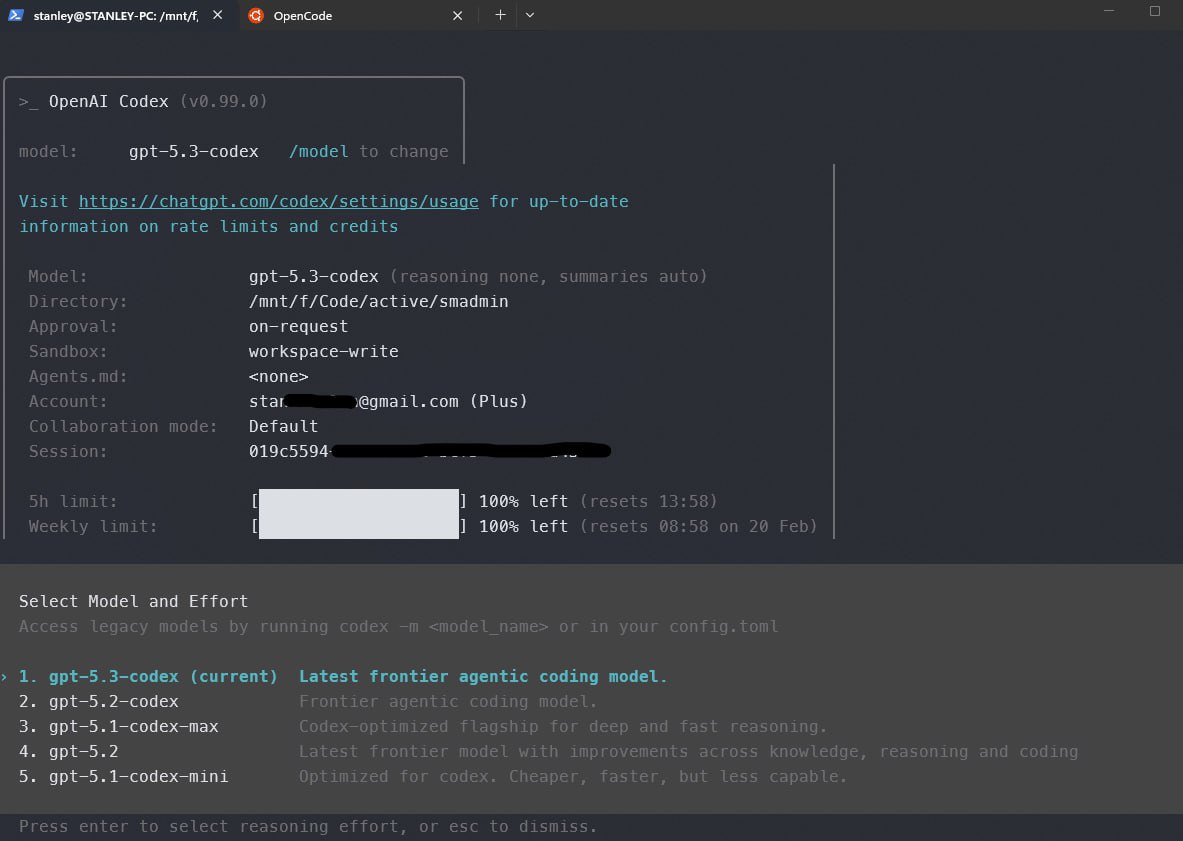1183x841 pixels.
Task: Maximize the terminal window
Action: click(1155, 12)
